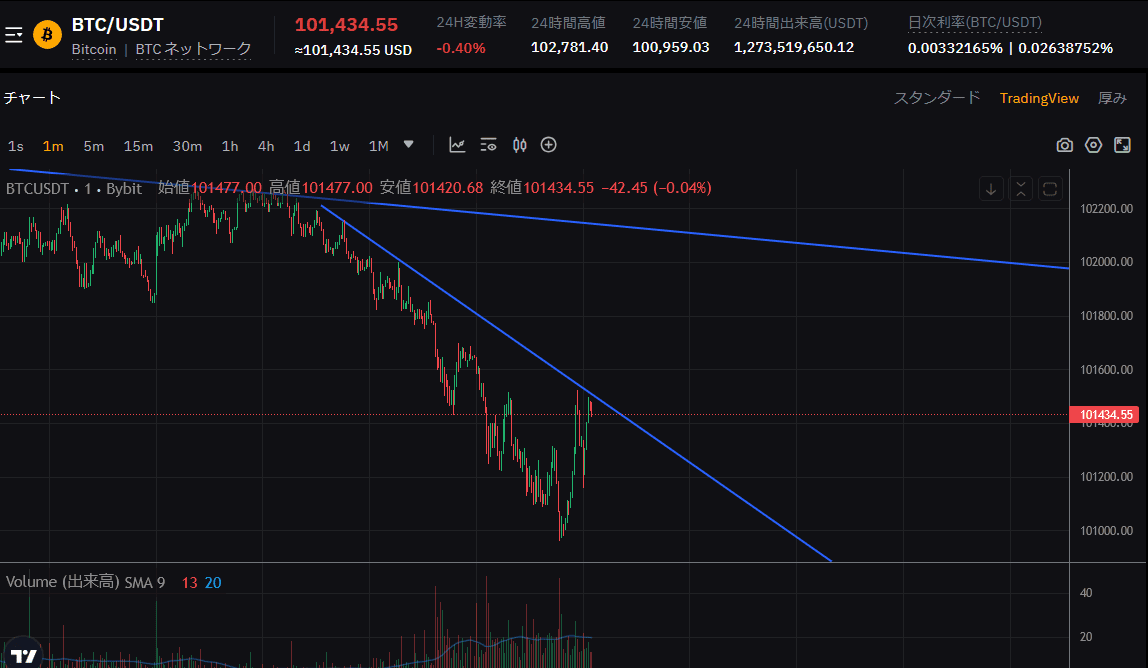Viewport: 1148px width, 668px height.
Task: Click the orange Bitcoin coin logo
Action: click(47, 36)
